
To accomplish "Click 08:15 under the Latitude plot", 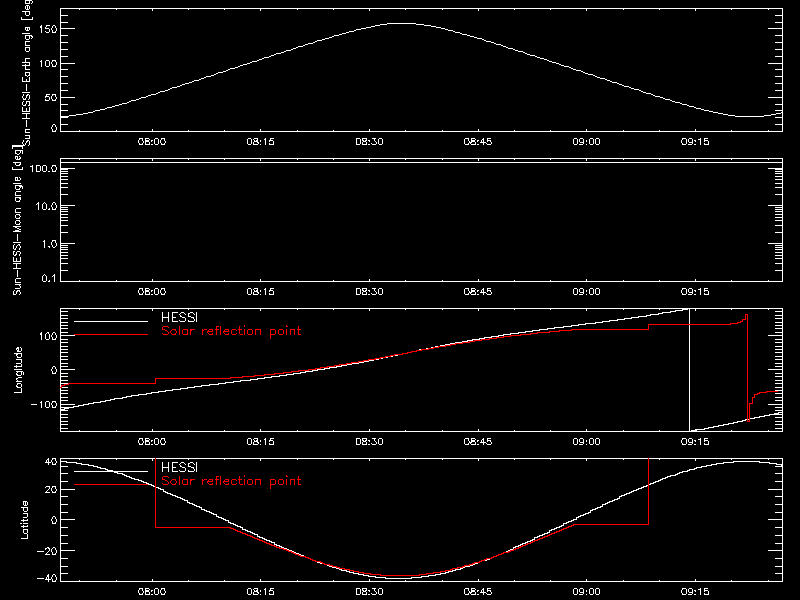I will tap(261, 592).
